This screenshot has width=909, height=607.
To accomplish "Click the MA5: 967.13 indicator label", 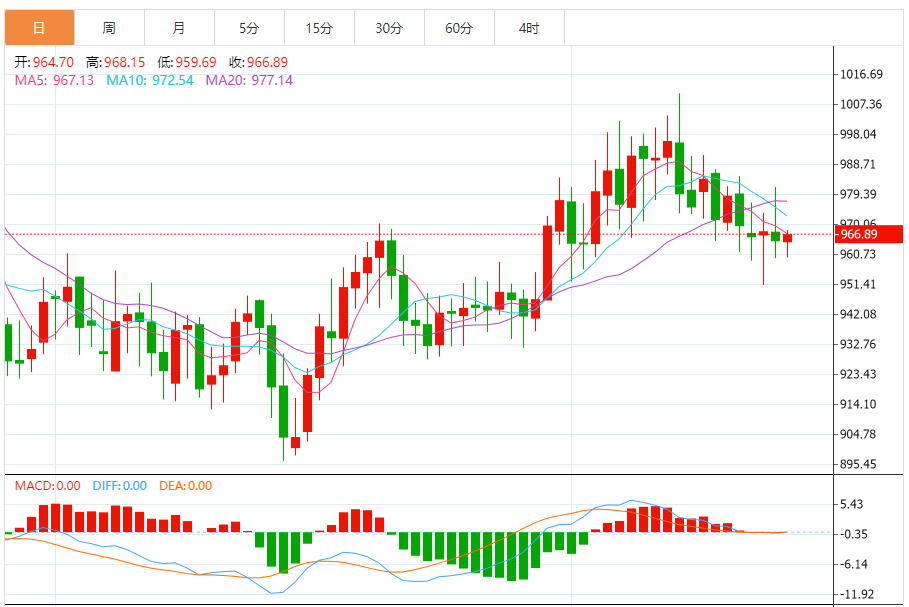I will [54, 80].
